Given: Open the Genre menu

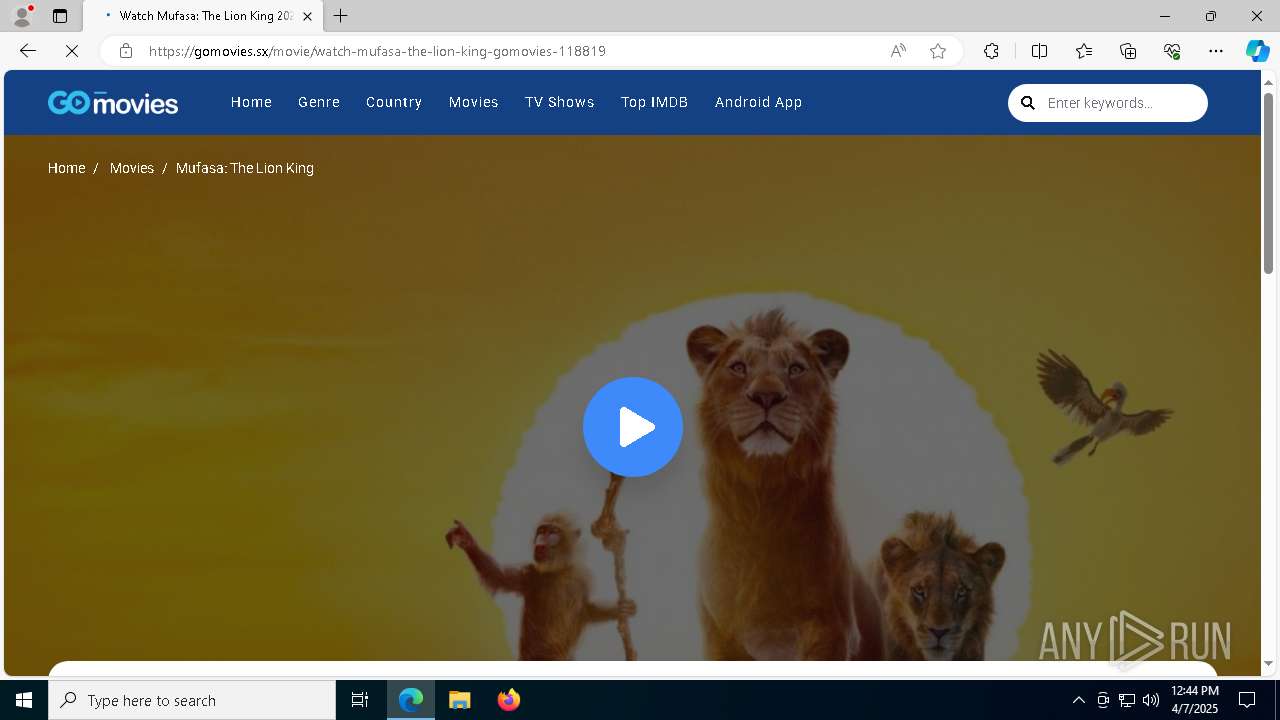Looking at the screenshot, I should coord(319,102).
